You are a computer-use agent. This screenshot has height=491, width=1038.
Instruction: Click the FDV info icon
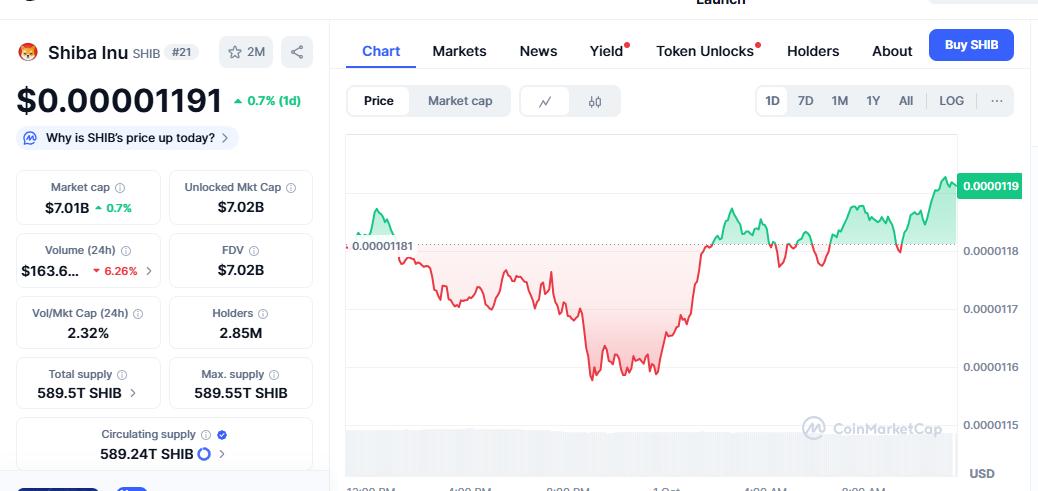point(254,251)
